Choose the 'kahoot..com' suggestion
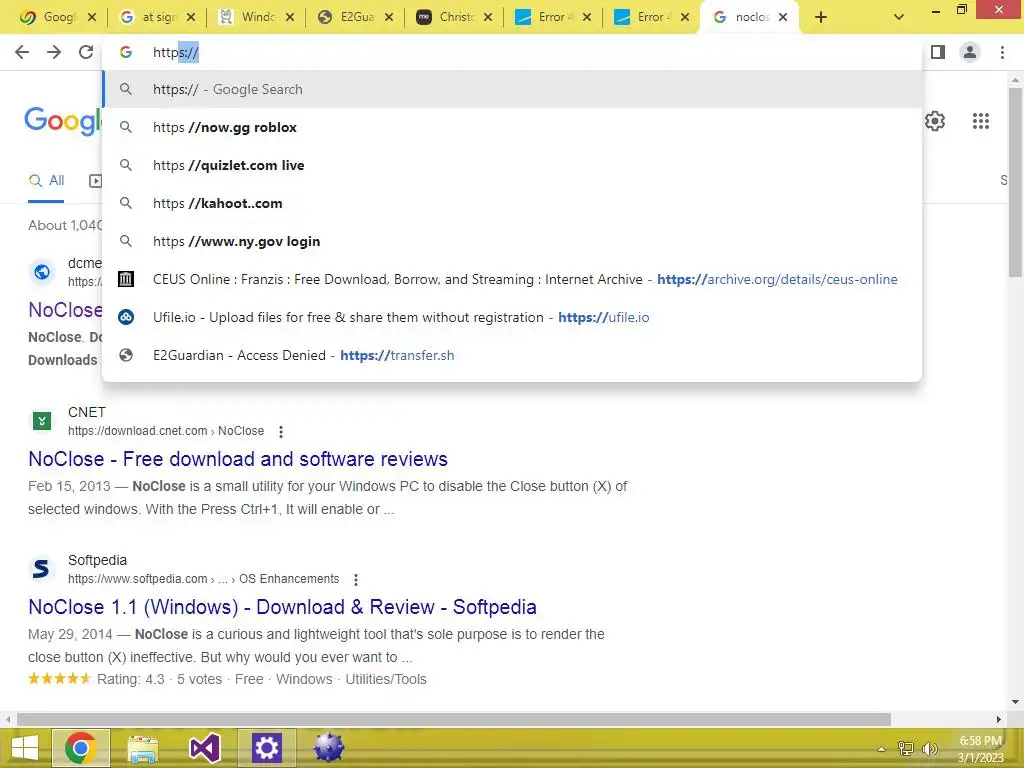This screenshot has height=768, width=1024. [513, 203]
